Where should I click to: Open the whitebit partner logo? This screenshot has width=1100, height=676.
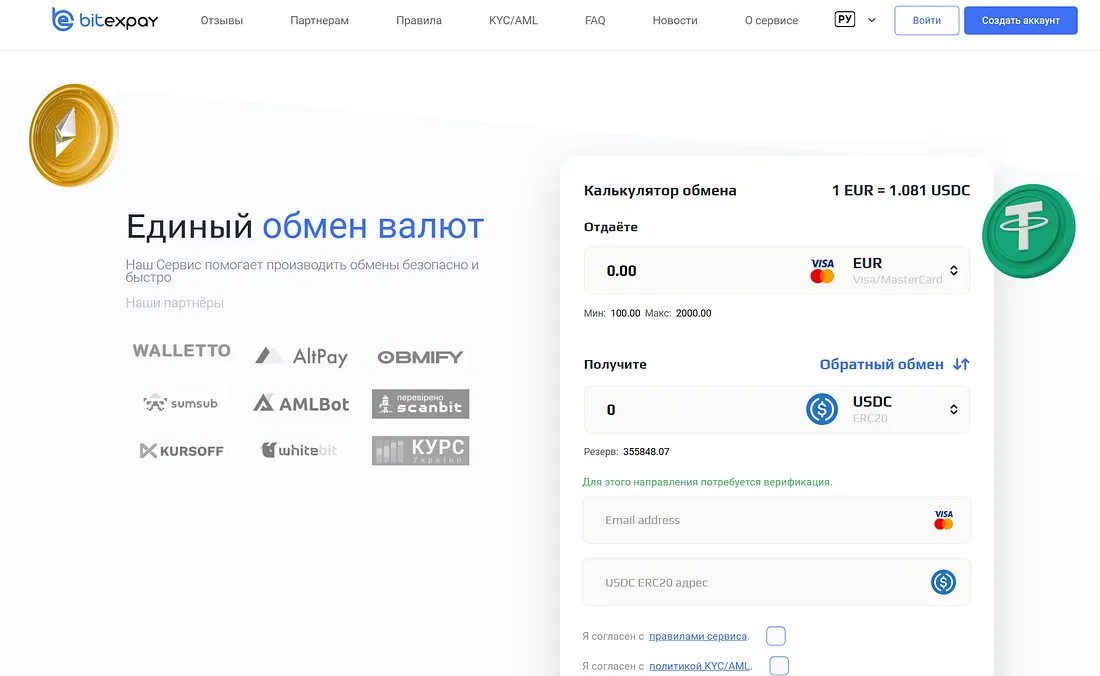pyautogui.click(x=299, y=450)
